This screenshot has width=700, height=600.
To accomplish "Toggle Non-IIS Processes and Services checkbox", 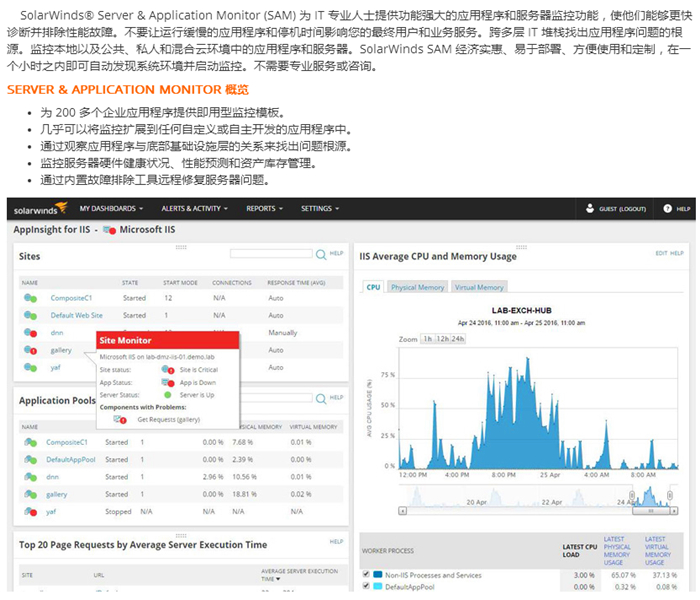I will pos(366,574).
